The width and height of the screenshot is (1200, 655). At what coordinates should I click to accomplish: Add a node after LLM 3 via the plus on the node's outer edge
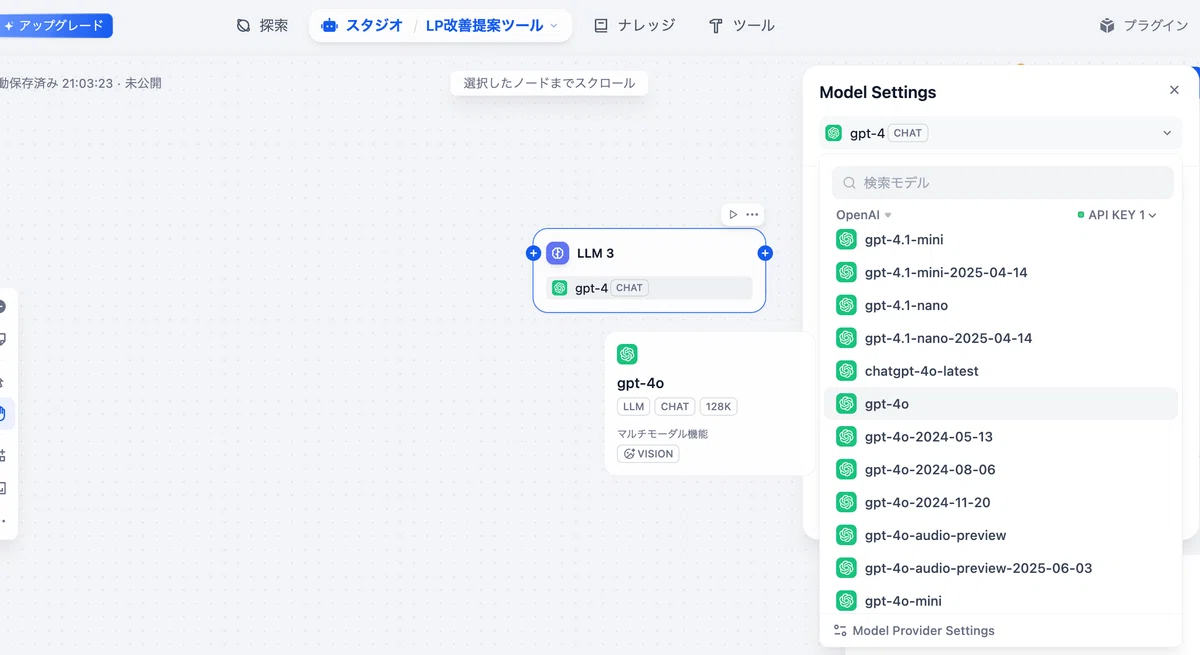tap(765, 253)
